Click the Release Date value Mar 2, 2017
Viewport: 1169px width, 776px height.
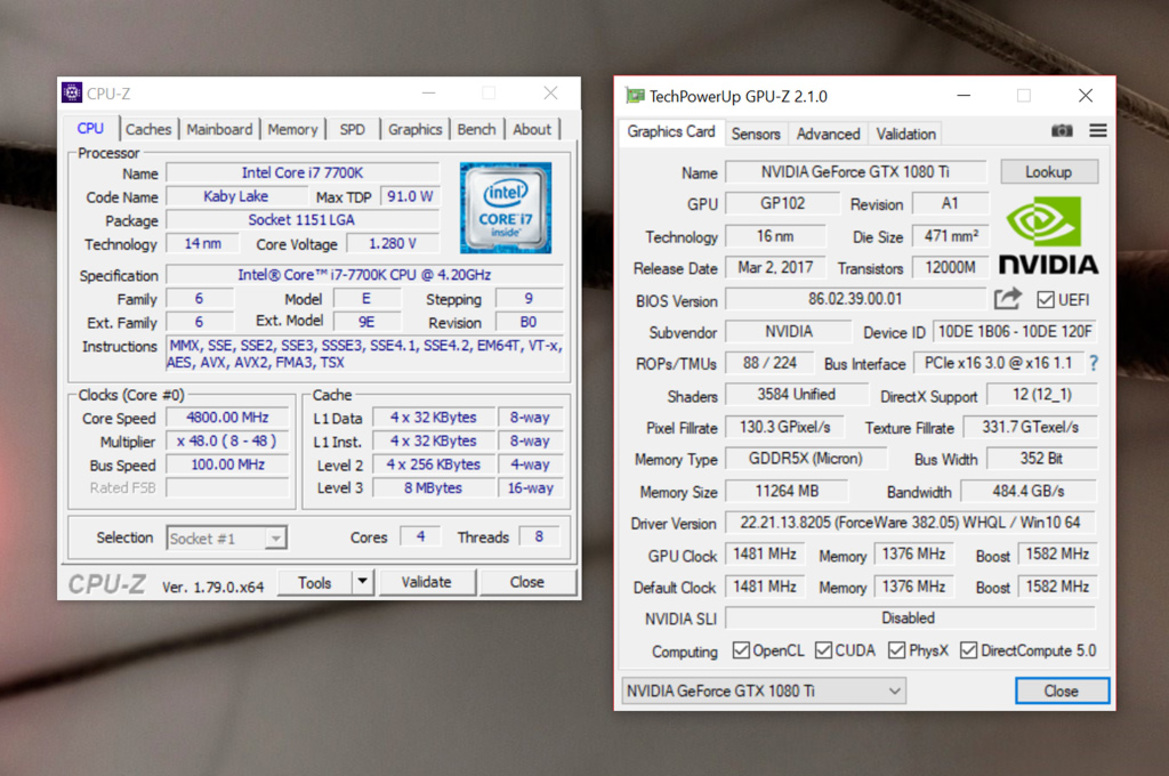tap(775, 267)
